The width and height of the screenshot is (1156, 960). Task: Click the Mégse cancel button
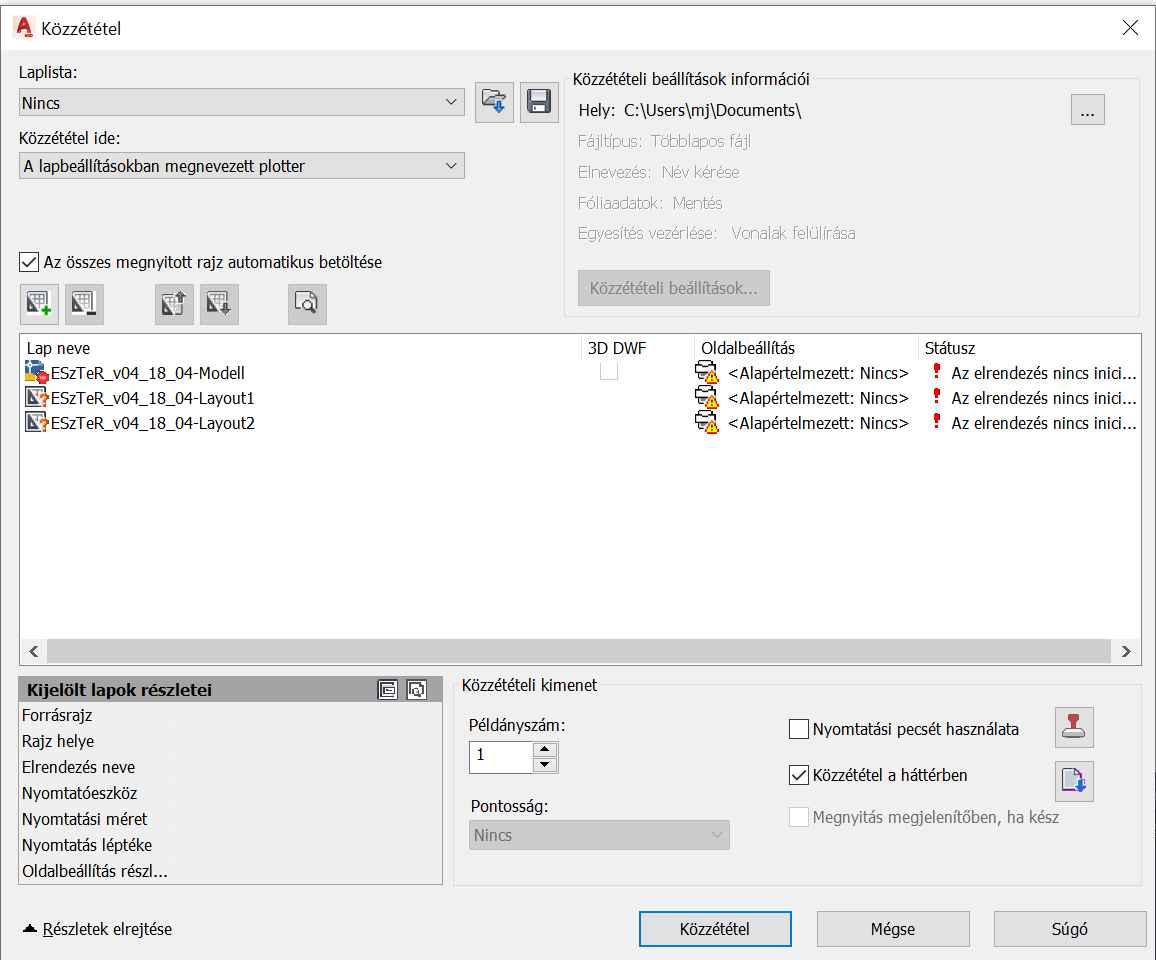point(892,929)
